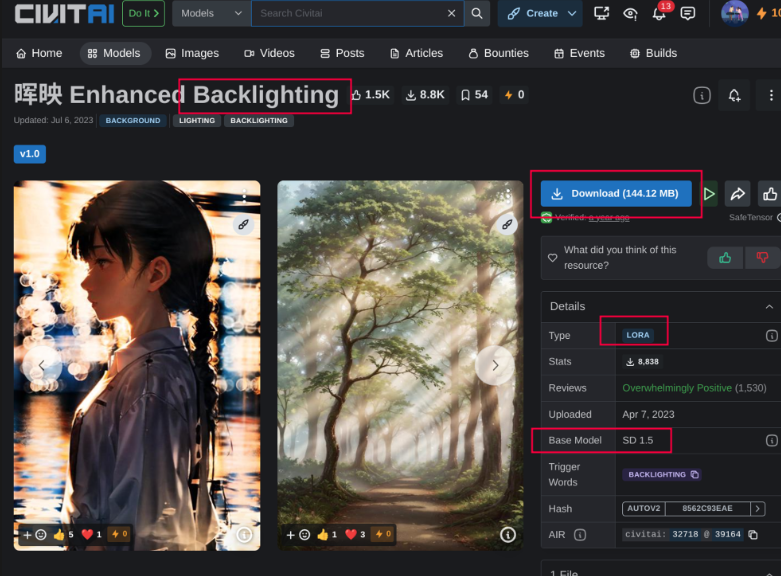Clear the search field with X
Screen dimensions: 781x576
pyautogui.click(x=451, y=13)
